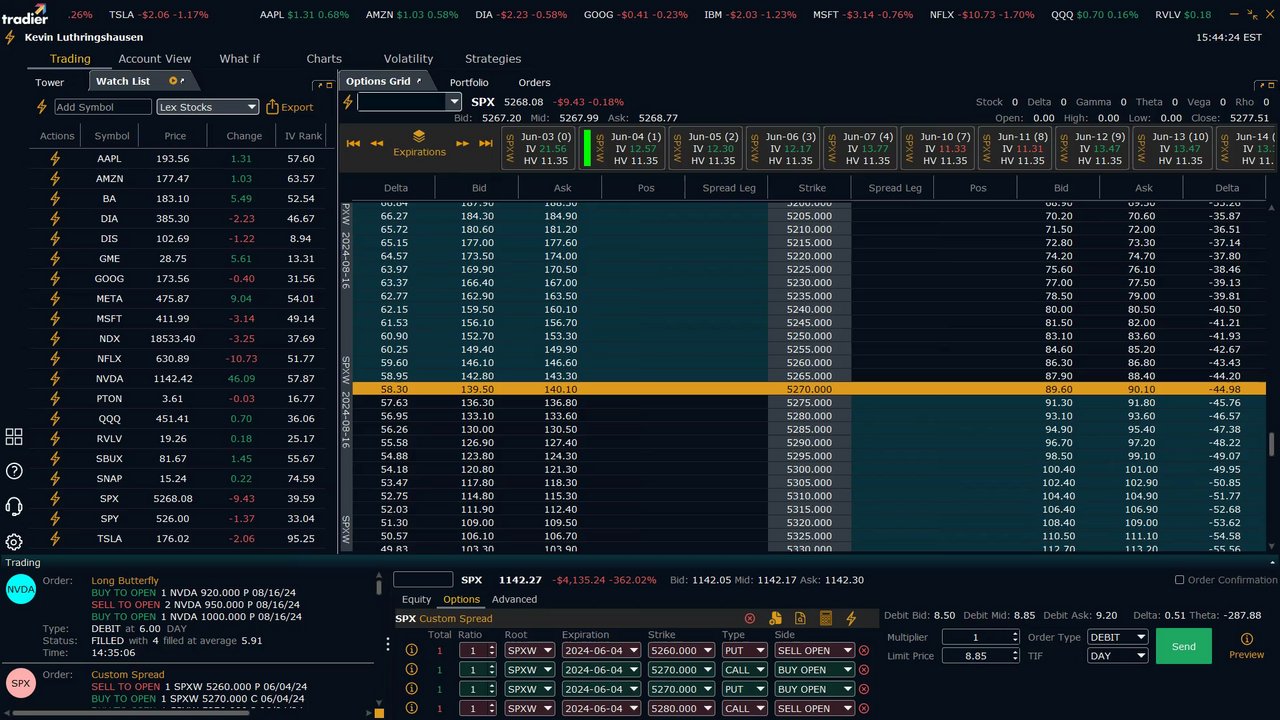The height and width of the screenshot is (720, 1280).
Task: Click the lightning action icon for SPX row
Action: (55, 499)
